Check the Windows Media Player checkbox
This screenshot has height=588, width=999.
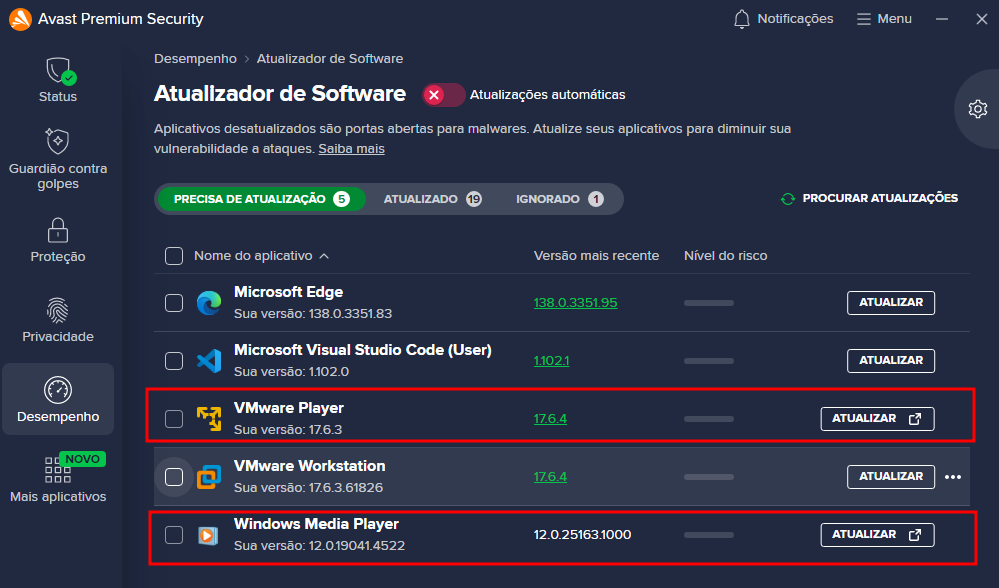[x=174, y=535]
